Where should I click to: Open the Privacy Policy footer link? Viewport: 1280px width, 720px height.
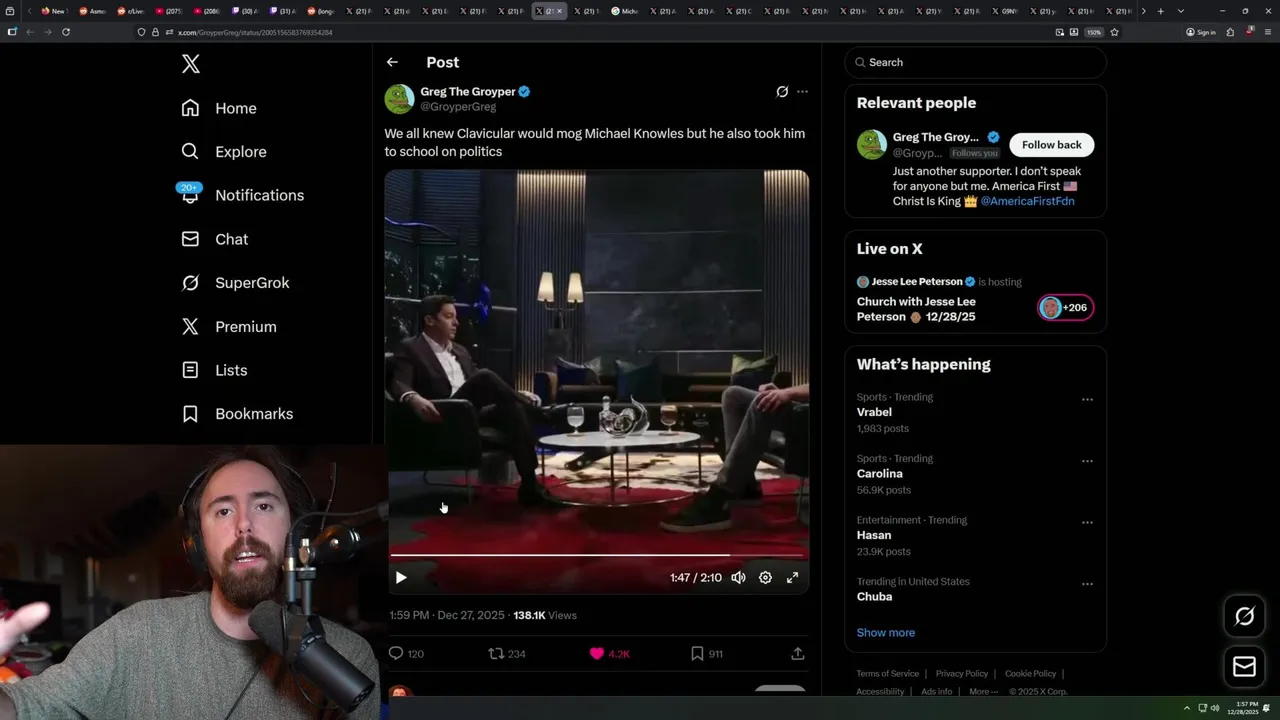(x=961, y=674)
